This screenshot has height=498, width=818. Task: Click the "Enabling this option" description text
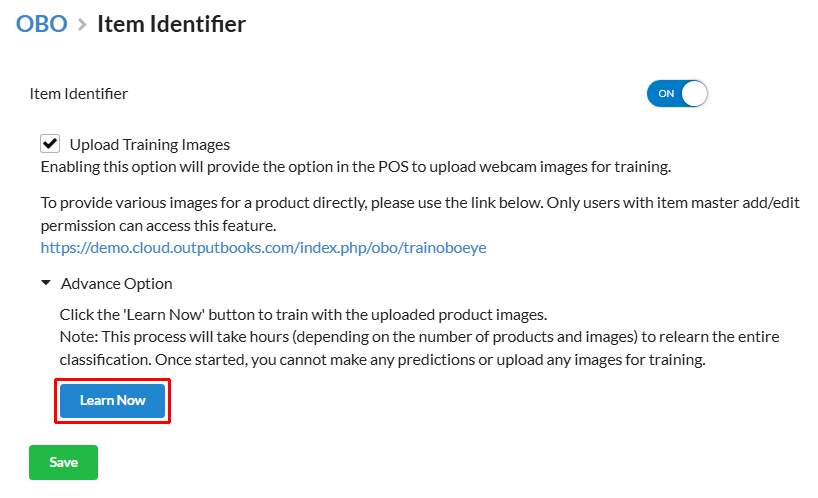(x=356, y=167)
